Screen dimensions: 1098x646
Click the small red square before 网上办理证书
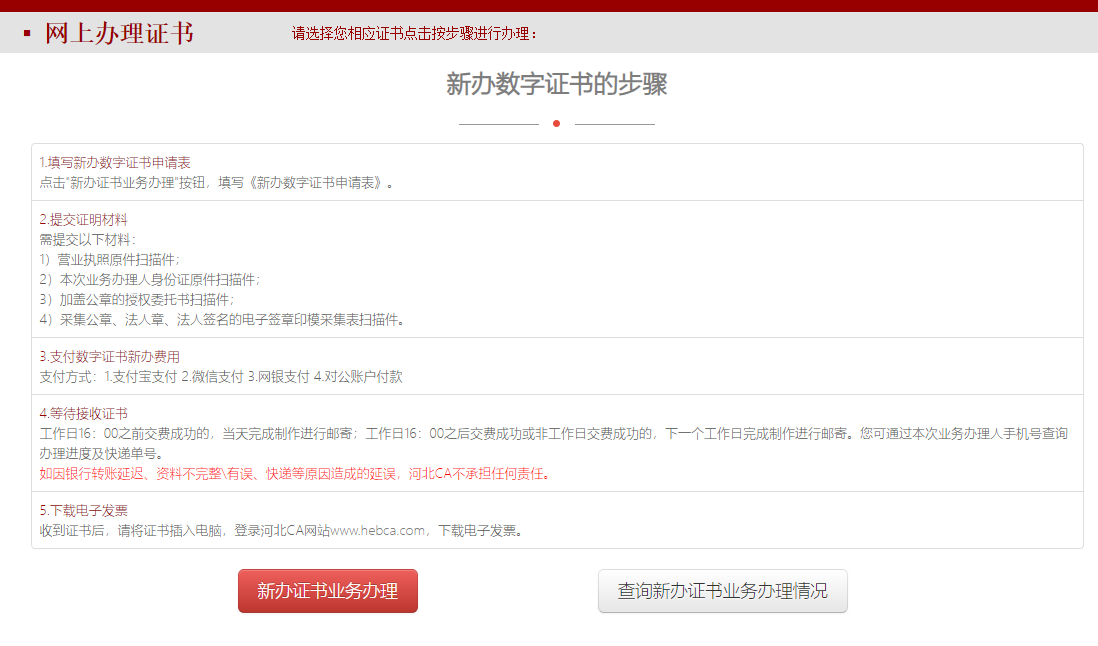(27, 34)
